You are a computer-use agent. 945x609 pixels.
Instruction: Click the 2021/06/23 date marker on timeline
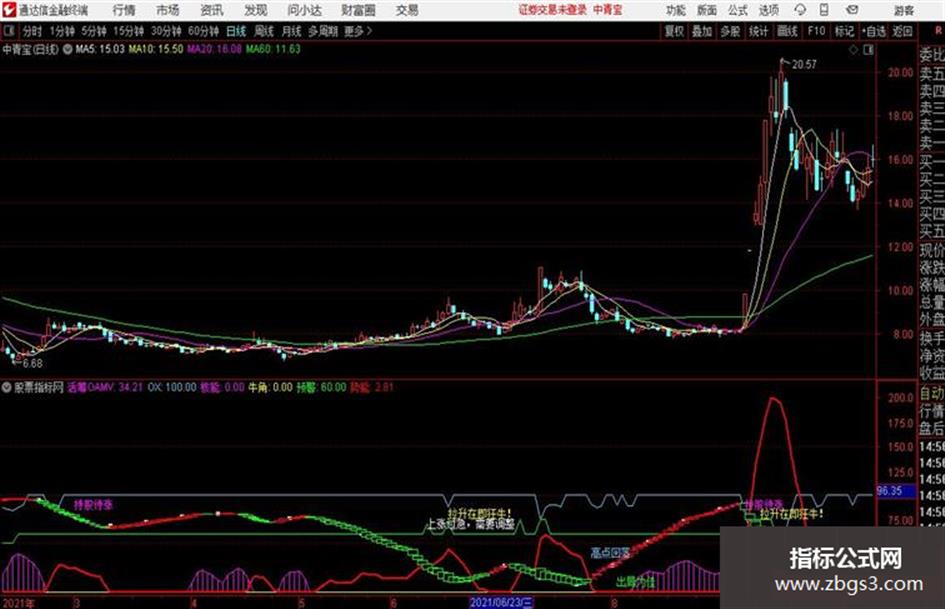[x=501, y=602]
